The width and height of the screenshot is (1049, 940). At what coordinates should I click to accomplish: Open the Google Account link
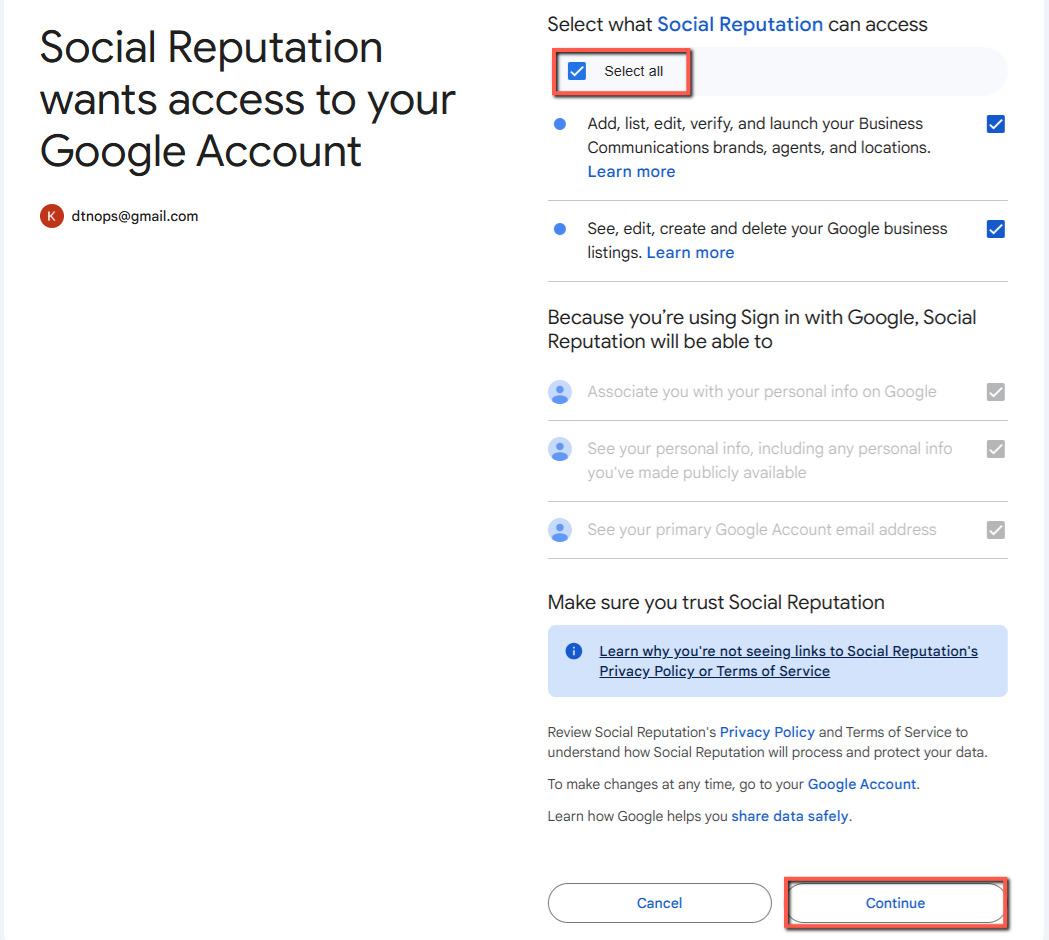click(862, 784)
